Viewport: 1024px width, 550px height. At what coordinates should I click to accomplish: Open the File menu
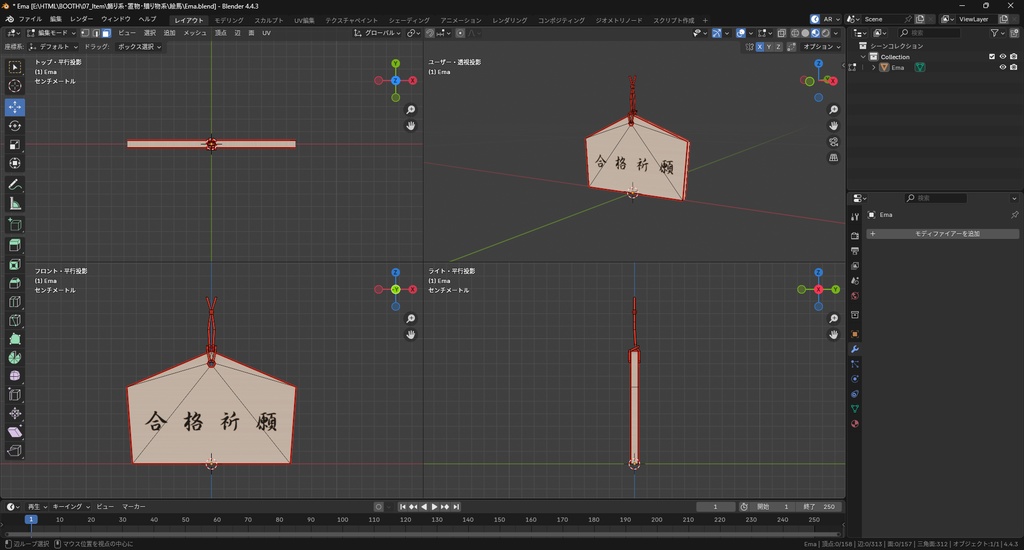[30, 20]
